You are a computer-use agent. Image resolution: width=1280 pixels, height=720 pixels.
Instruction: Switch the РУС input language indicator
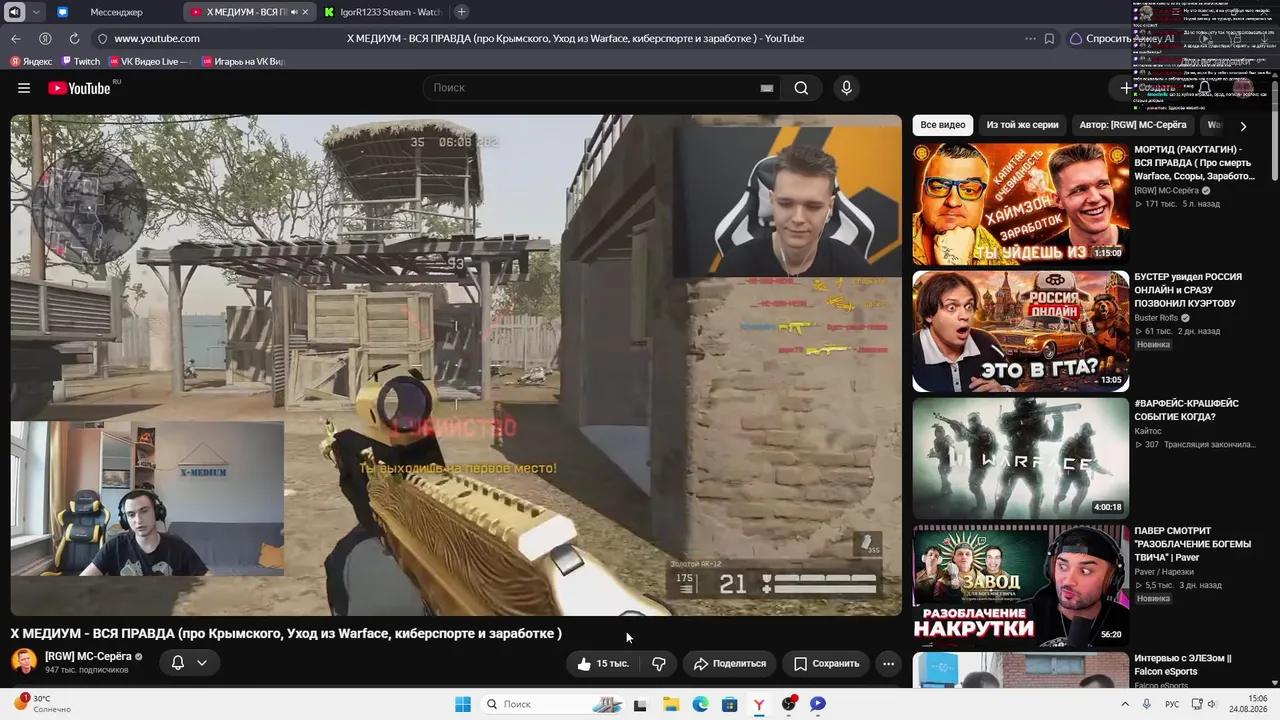click(1172, 704)
